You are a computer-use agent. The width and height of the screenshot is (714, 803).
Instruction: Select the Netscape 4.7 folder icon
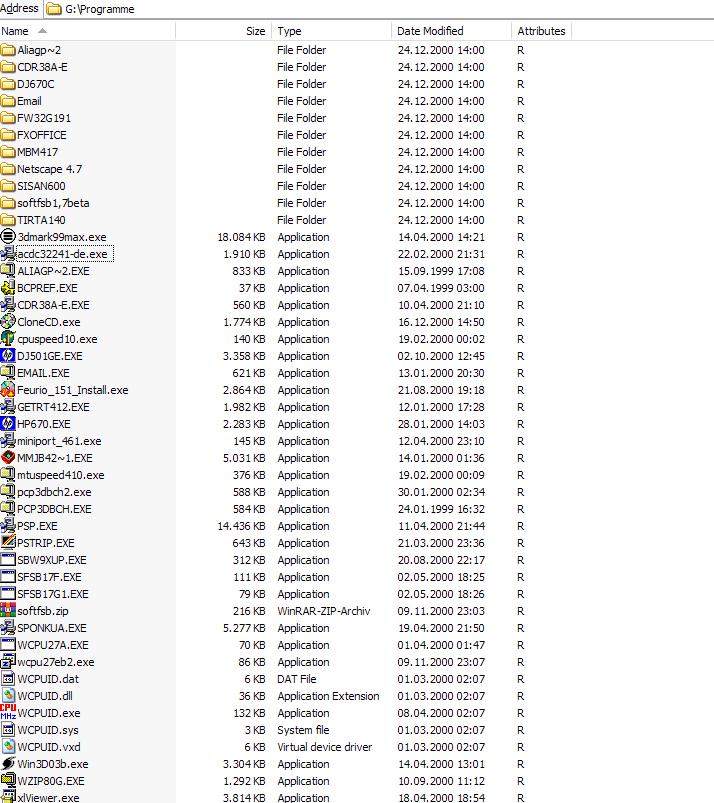pyautogui.click(x=8, y=168)
